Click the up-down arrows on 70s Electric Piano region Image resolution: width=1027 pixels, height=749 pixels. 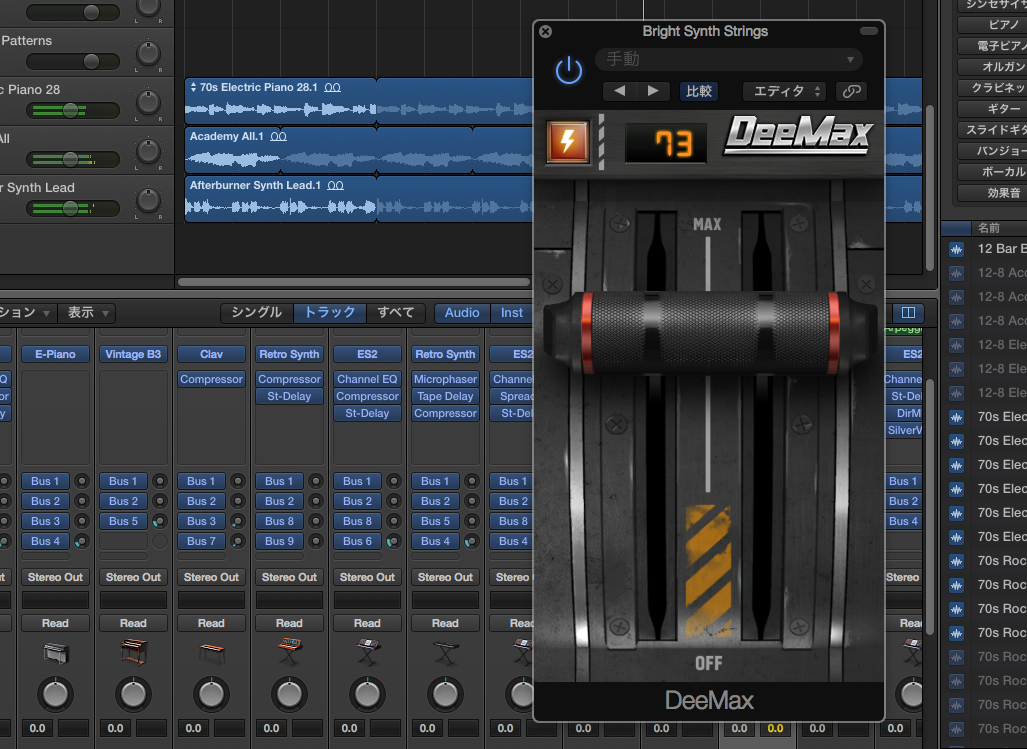pos(193,87)
